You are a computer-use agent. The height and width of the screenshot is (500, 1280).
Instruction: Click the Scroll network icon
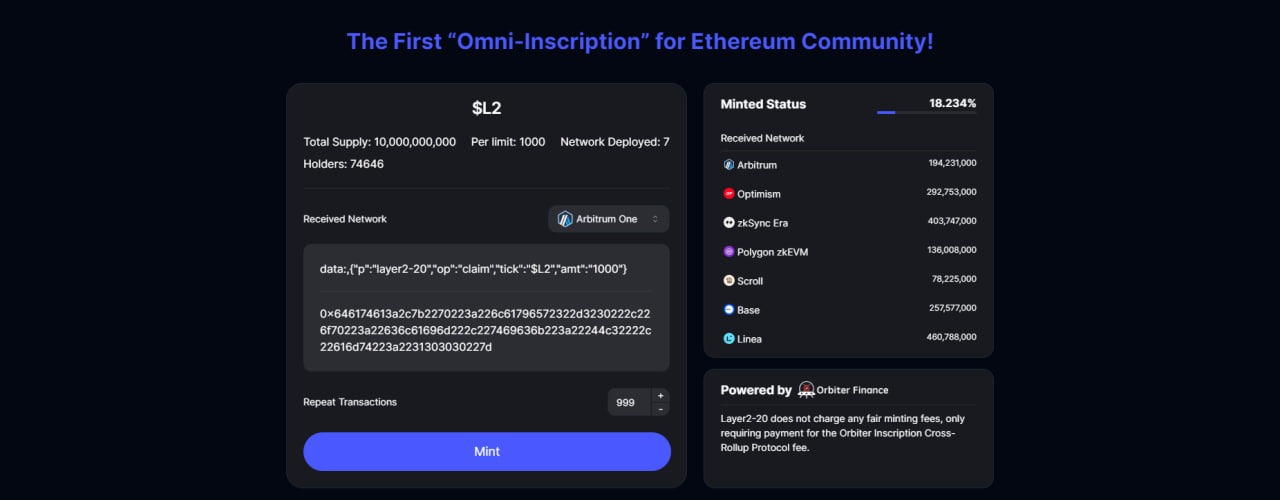tap(728, 281)
